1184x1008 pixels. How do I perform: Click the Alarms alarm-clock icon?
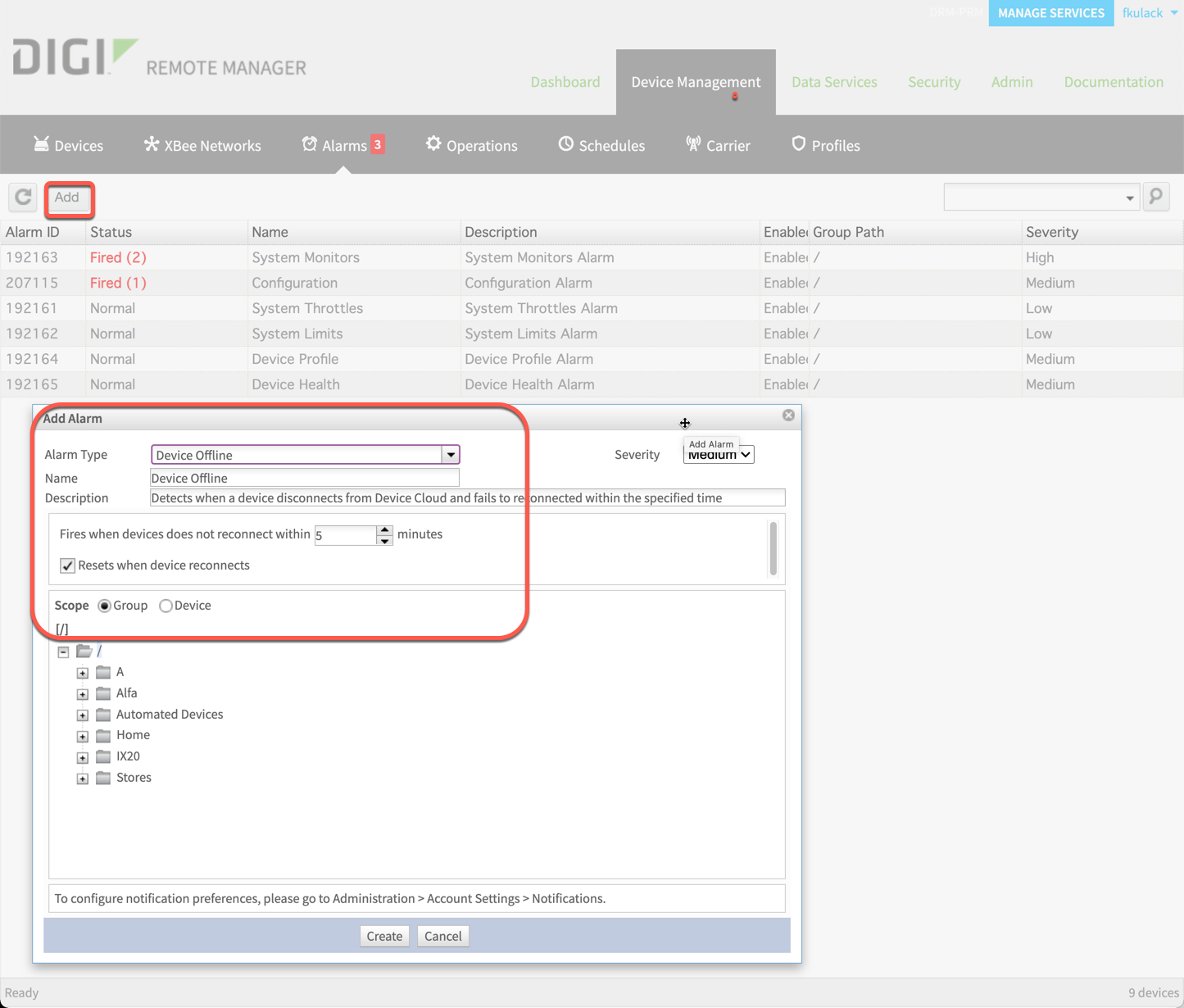coord(310,143)
